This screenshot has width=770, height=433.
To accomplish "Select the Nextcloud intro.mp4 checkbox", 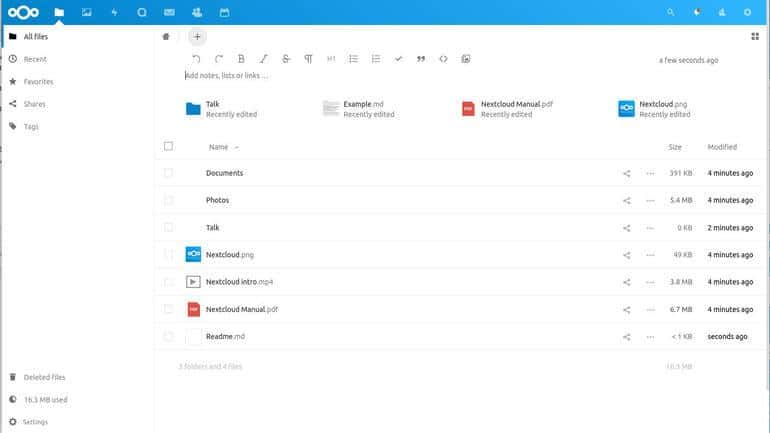I will 168,282.
